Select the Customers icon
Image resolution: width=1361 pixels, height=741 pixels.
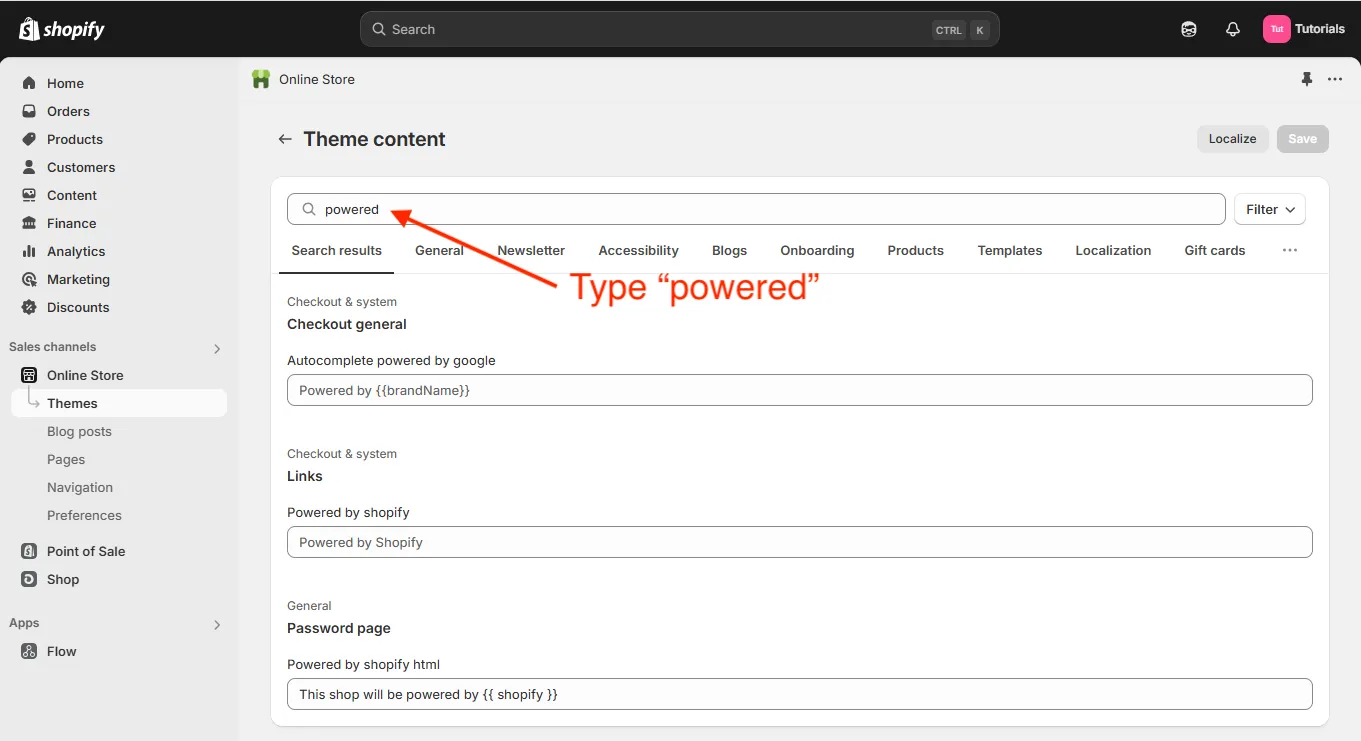point(30,167)
